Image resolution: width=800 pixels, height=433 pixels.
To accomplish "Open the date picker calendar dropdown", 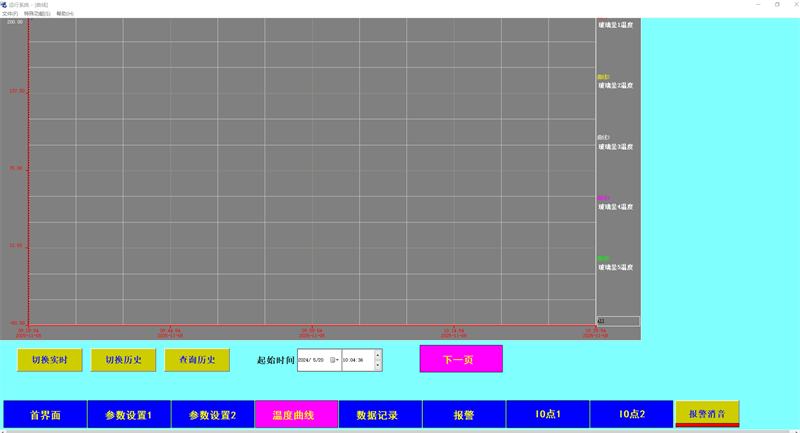I will click(x=335, y=360).
